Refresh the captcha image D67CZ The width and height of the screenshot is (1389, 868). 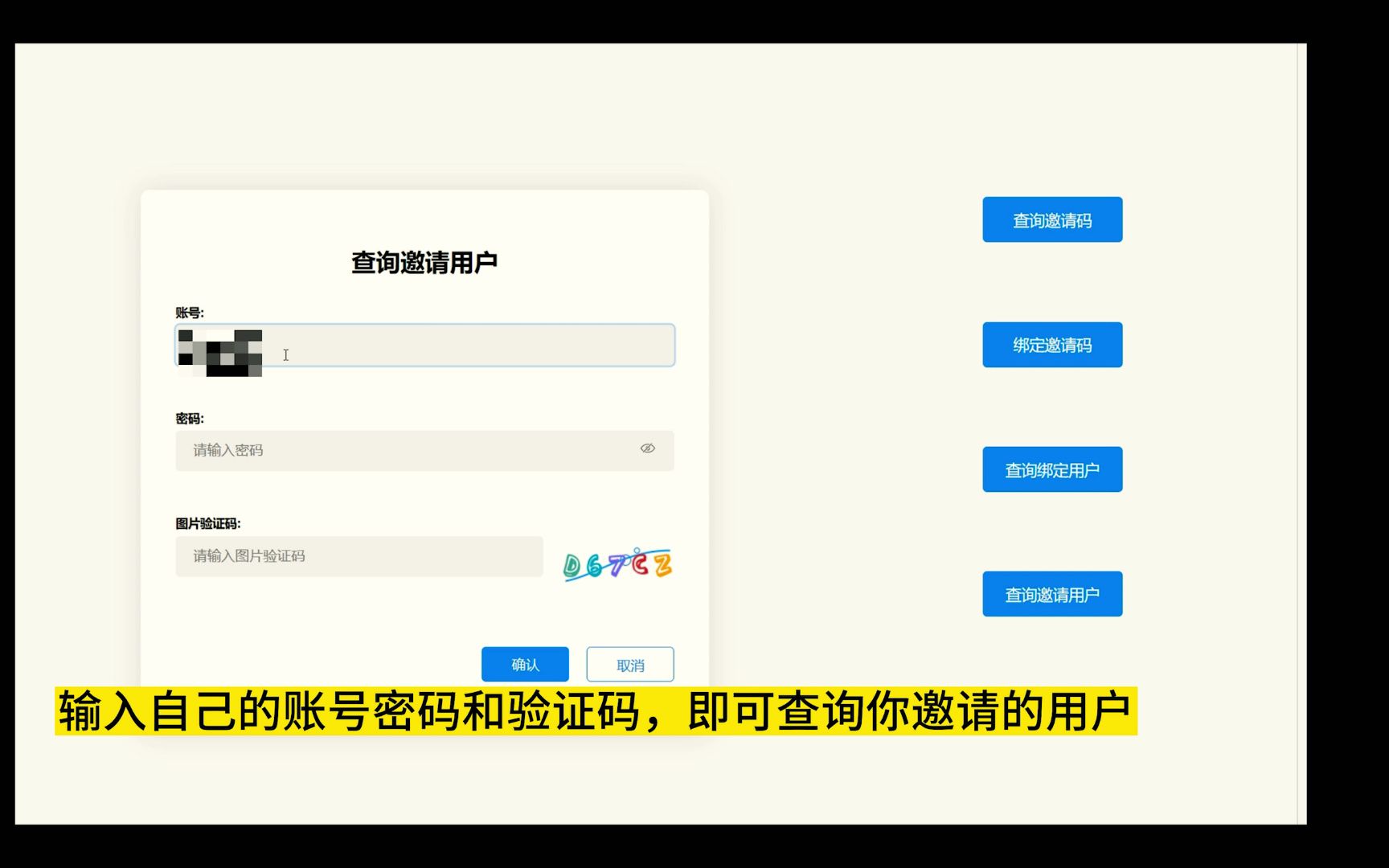[x=617, y=564]
